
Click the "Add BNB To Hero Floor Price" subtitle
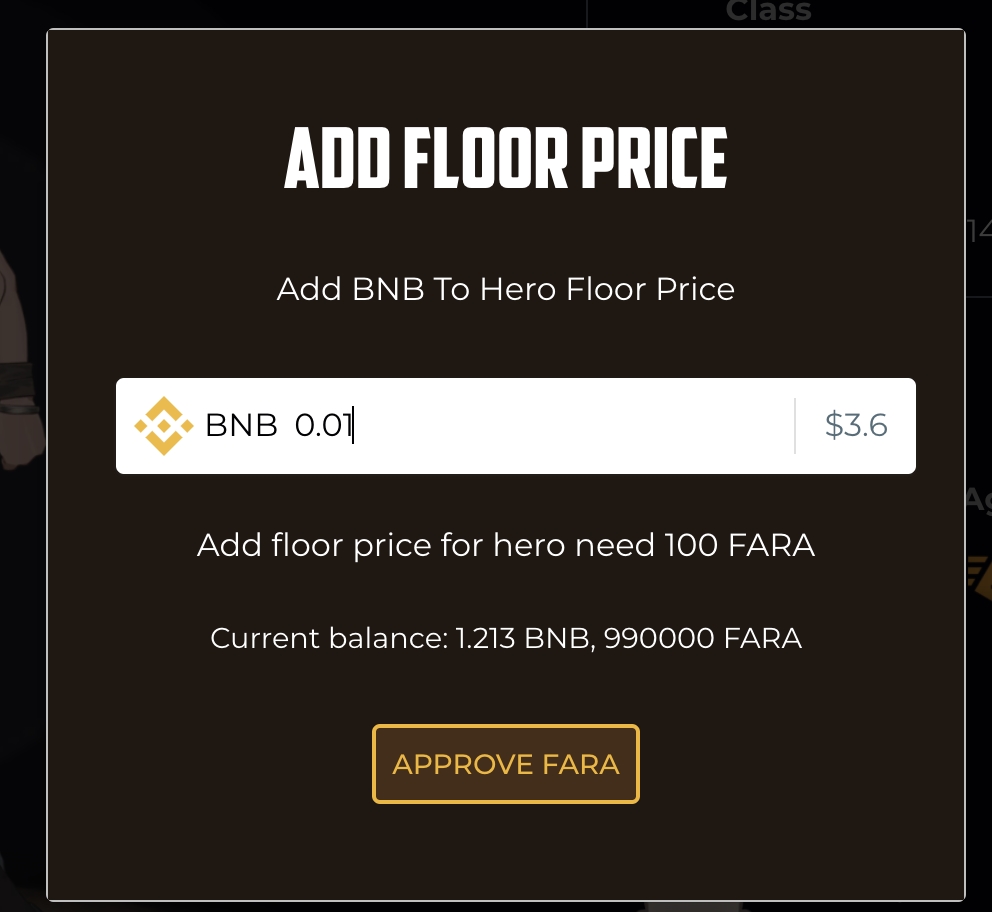(506, 290)
